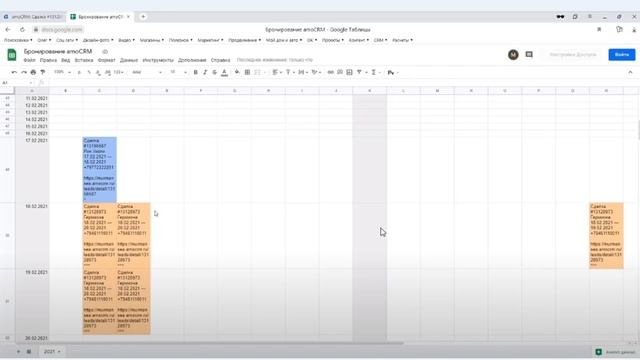The width and height of the screenshot is (640, 360).
Task: Open the last edit history link
Action: 275,60
